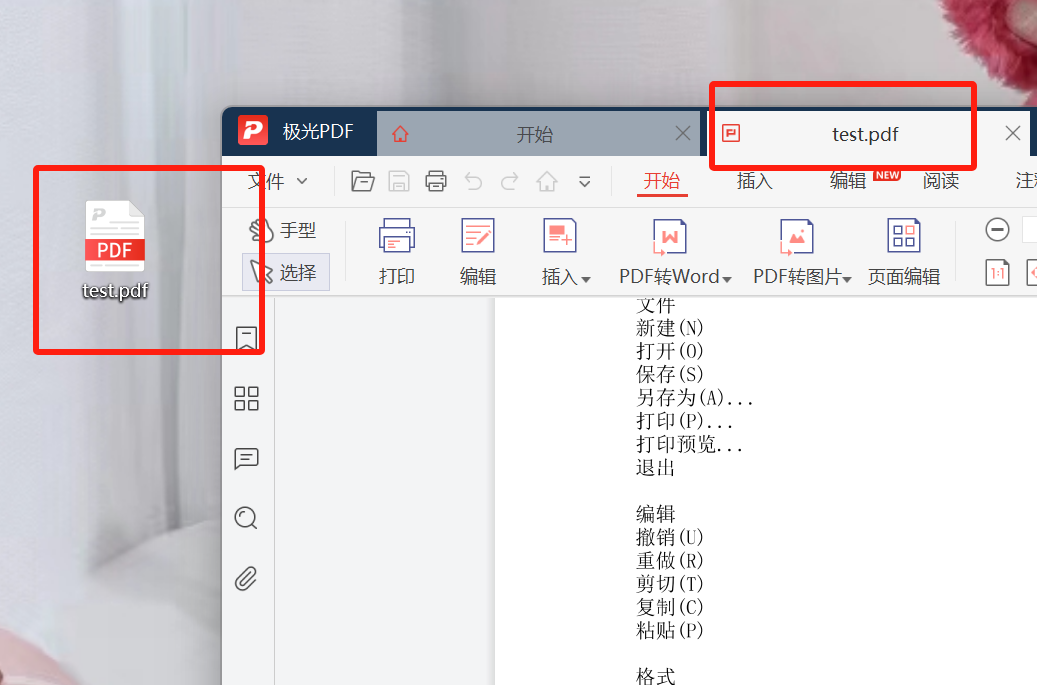Click the 编辑 edit ribbon button
The height and width of the screenshot is (685, 1037).
click(477, 253)
